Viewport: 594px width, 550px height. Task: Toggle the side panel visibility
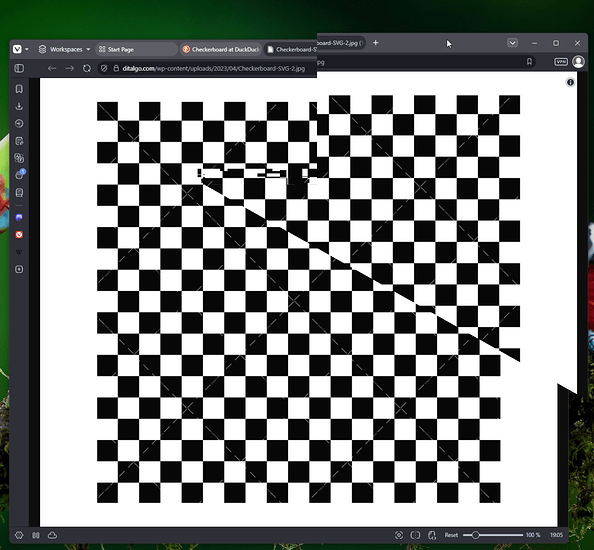[19, 68]
